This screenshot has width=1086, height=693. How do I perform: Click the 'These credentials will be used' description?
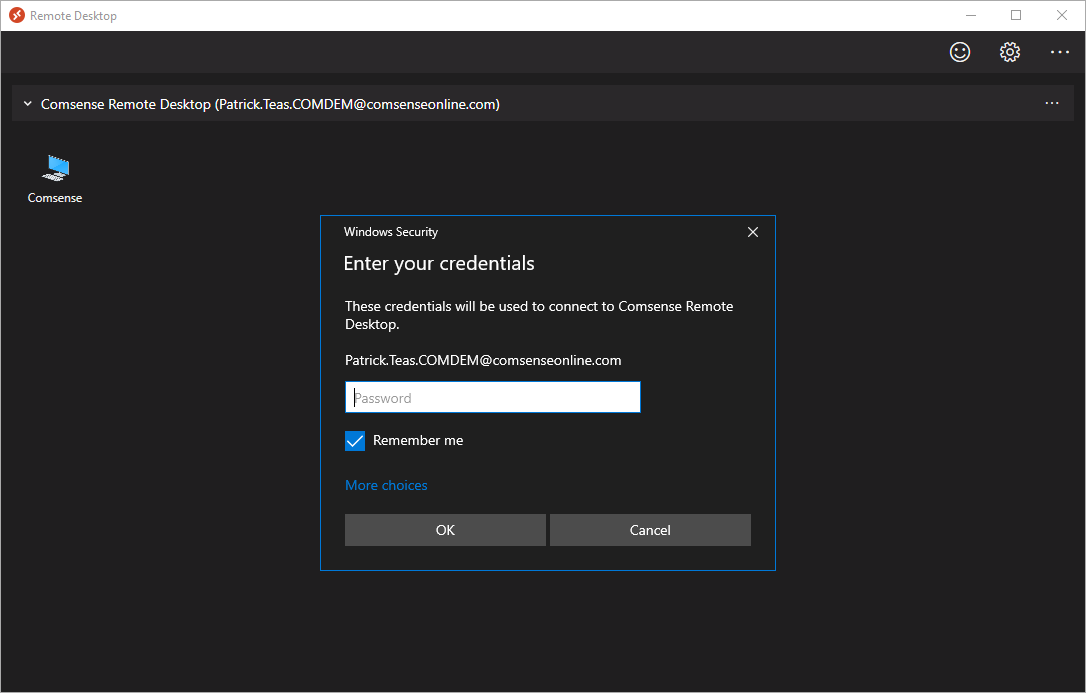(x=539, y=315)
